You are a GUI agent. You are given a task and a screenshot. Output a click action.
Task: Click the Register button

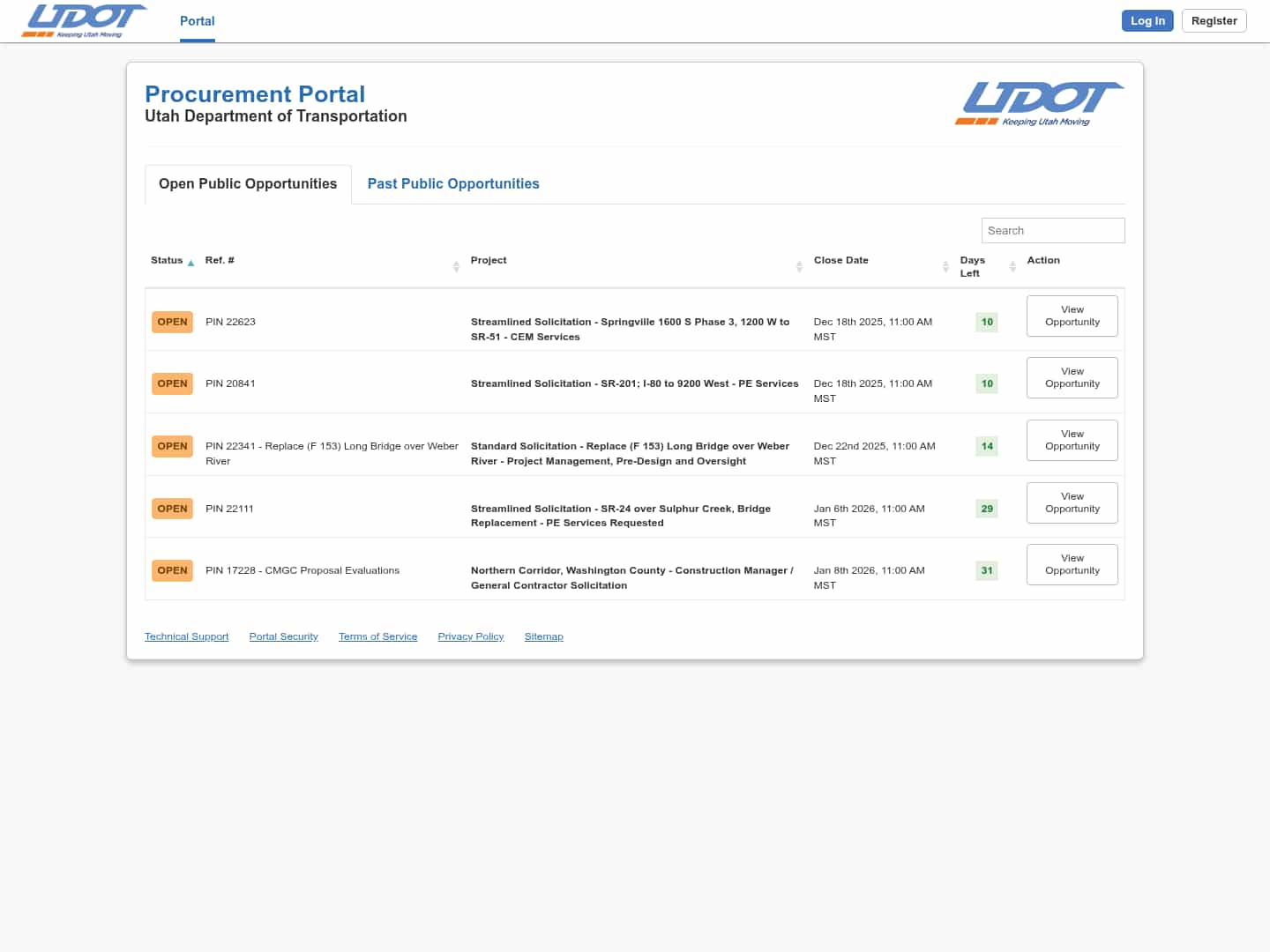click(x=1214, y=21)
